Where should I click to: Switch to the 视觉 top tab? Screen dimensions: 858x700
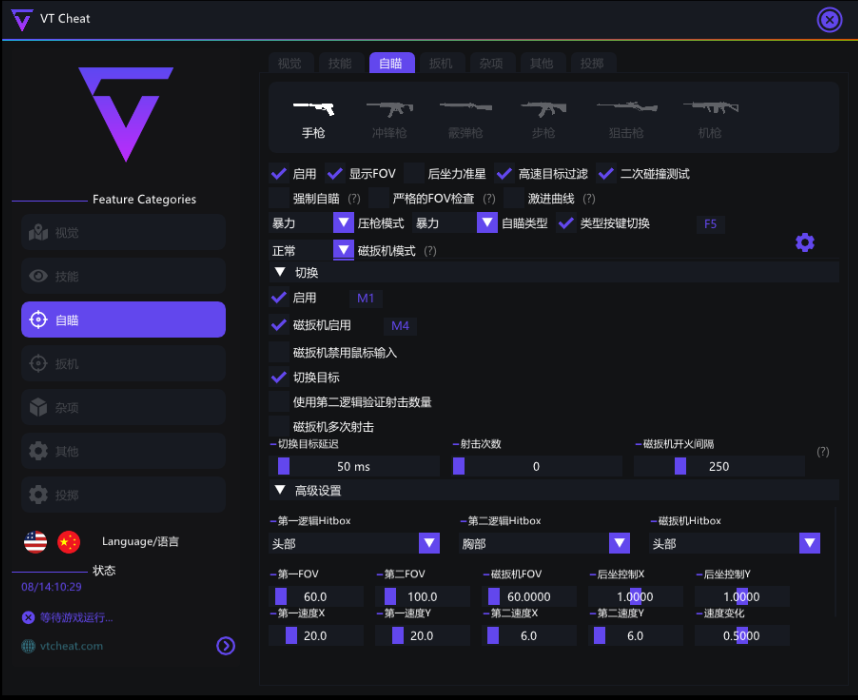point(289,63)
